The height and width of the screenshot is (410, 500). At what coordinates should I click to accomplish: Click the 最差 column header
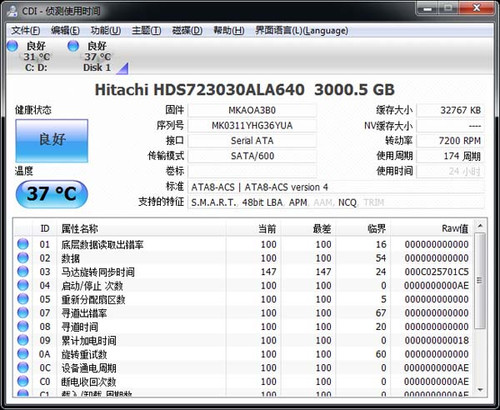point(308,229)
